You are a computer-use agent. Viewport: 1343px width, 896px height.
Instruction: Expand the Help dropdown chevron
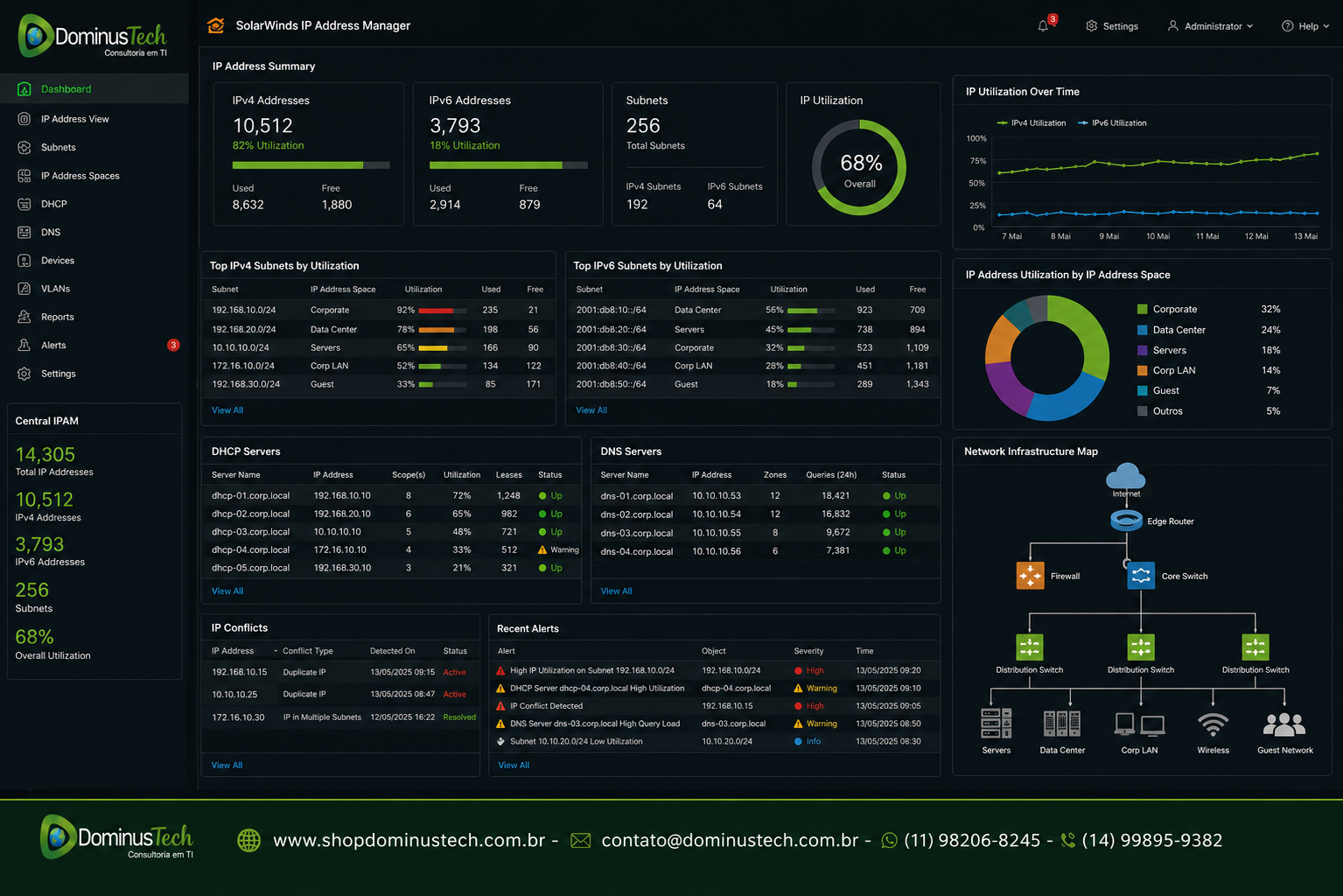point(1326,26)
